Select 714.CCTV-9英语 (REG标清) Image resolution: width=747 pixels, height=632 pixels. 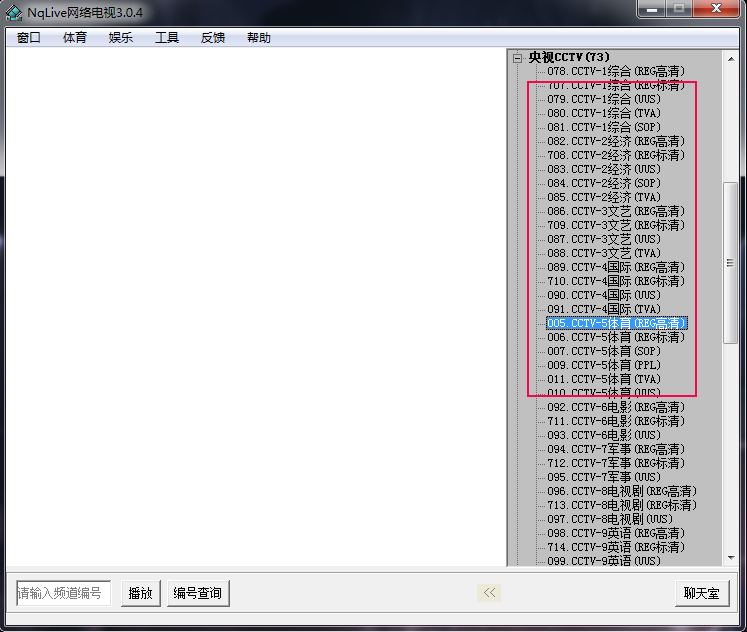(x=616, y=547)
